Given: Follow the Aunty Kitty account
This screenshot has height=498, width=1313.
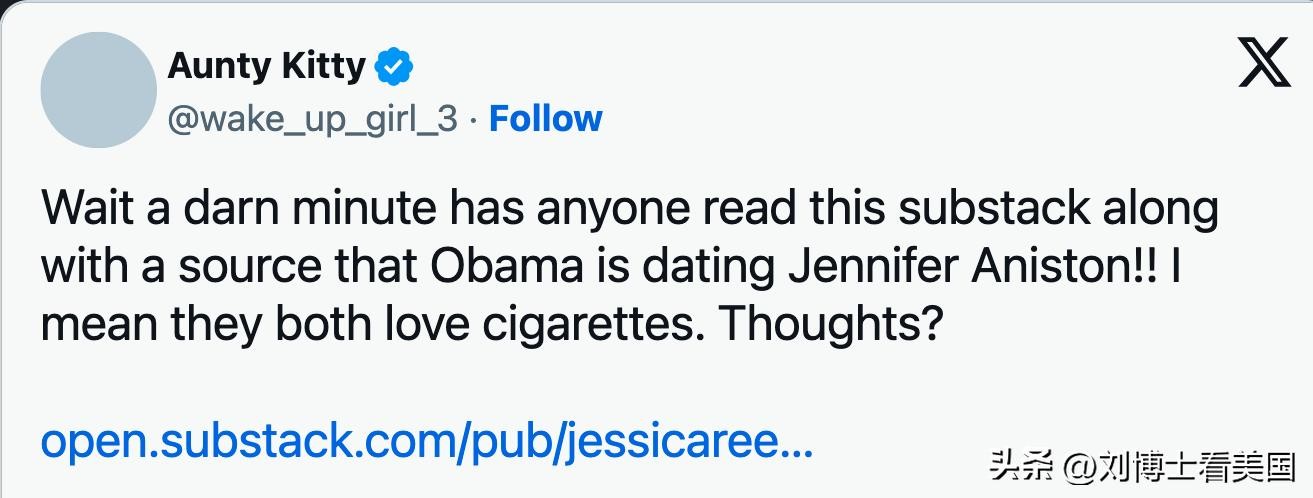Looking at the screenshot, I should (545, 119).
